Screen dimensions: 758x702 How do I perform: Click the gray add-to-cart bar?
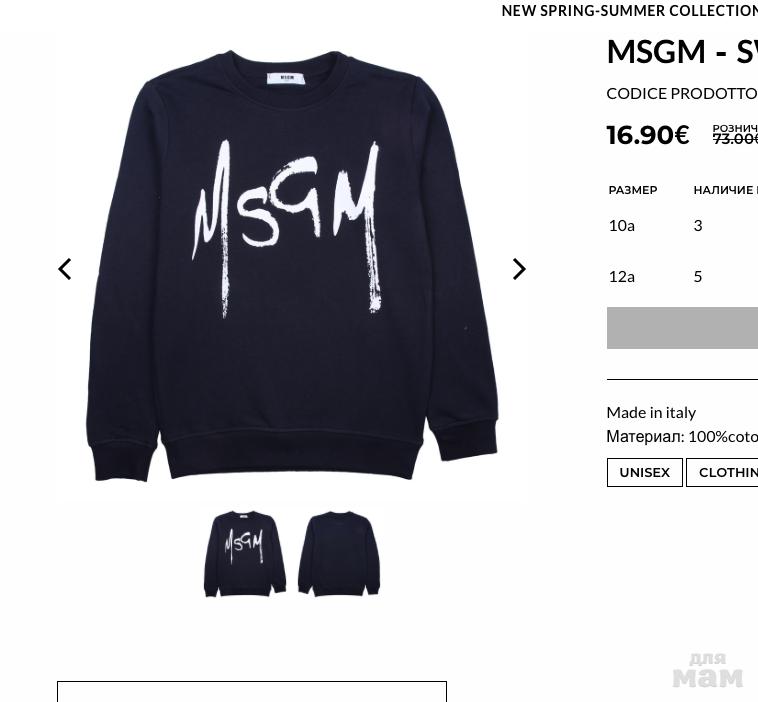coord(682,328)
